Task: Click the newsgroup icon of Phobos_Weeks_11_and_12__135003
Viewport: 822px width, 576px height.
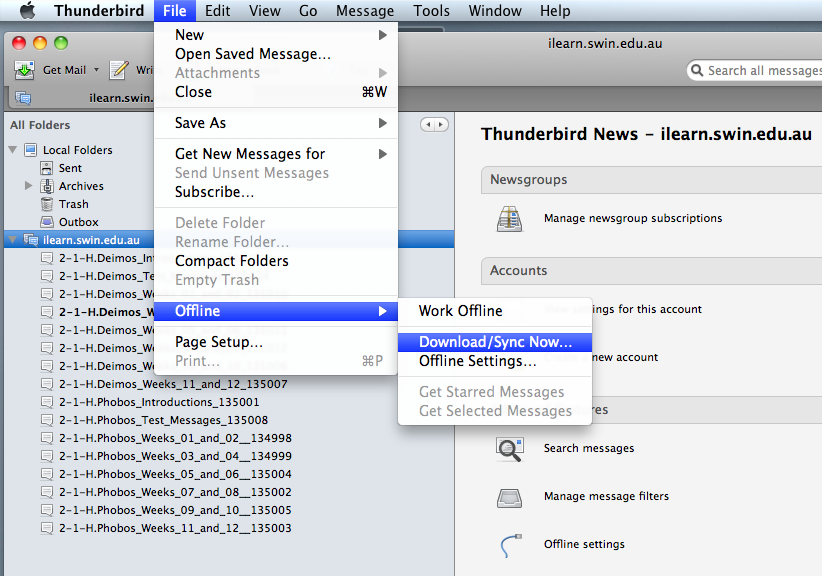Action: [47, 528]
